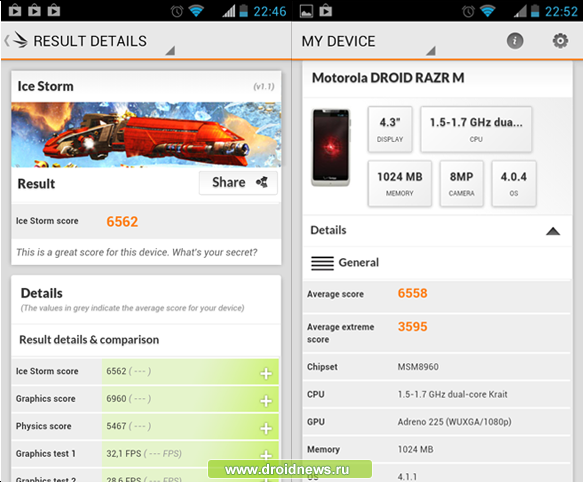This screenshot has width=583, height=482.
Task: Tap the picture notification icon in right status bar
Action: click(306, 11)
